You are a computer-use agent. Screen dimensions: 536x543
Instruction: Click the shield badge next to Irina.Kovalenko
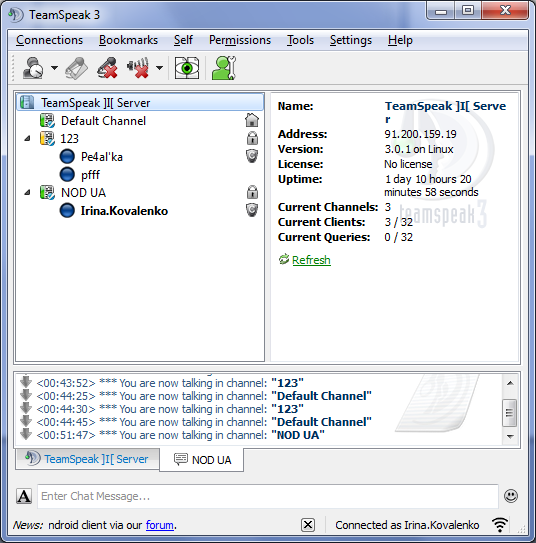coord(252,210)
